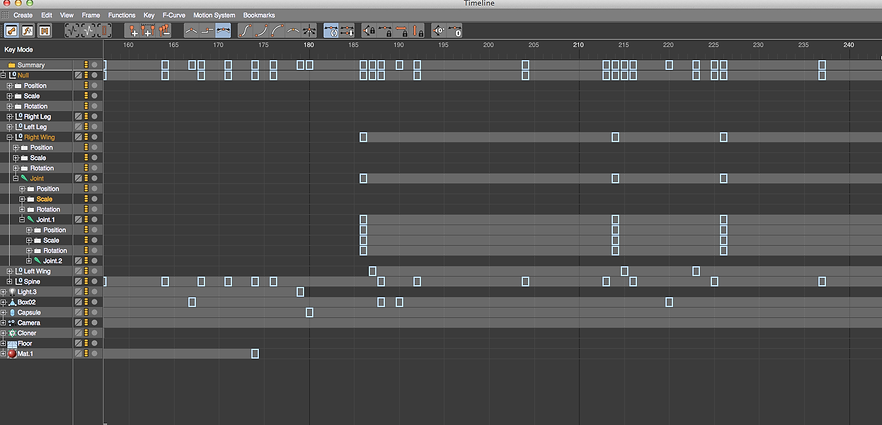Expand the Light.3 tree node
Viewport: 882px width, 425px height.
pyautogui.click(x=3, y=292)
